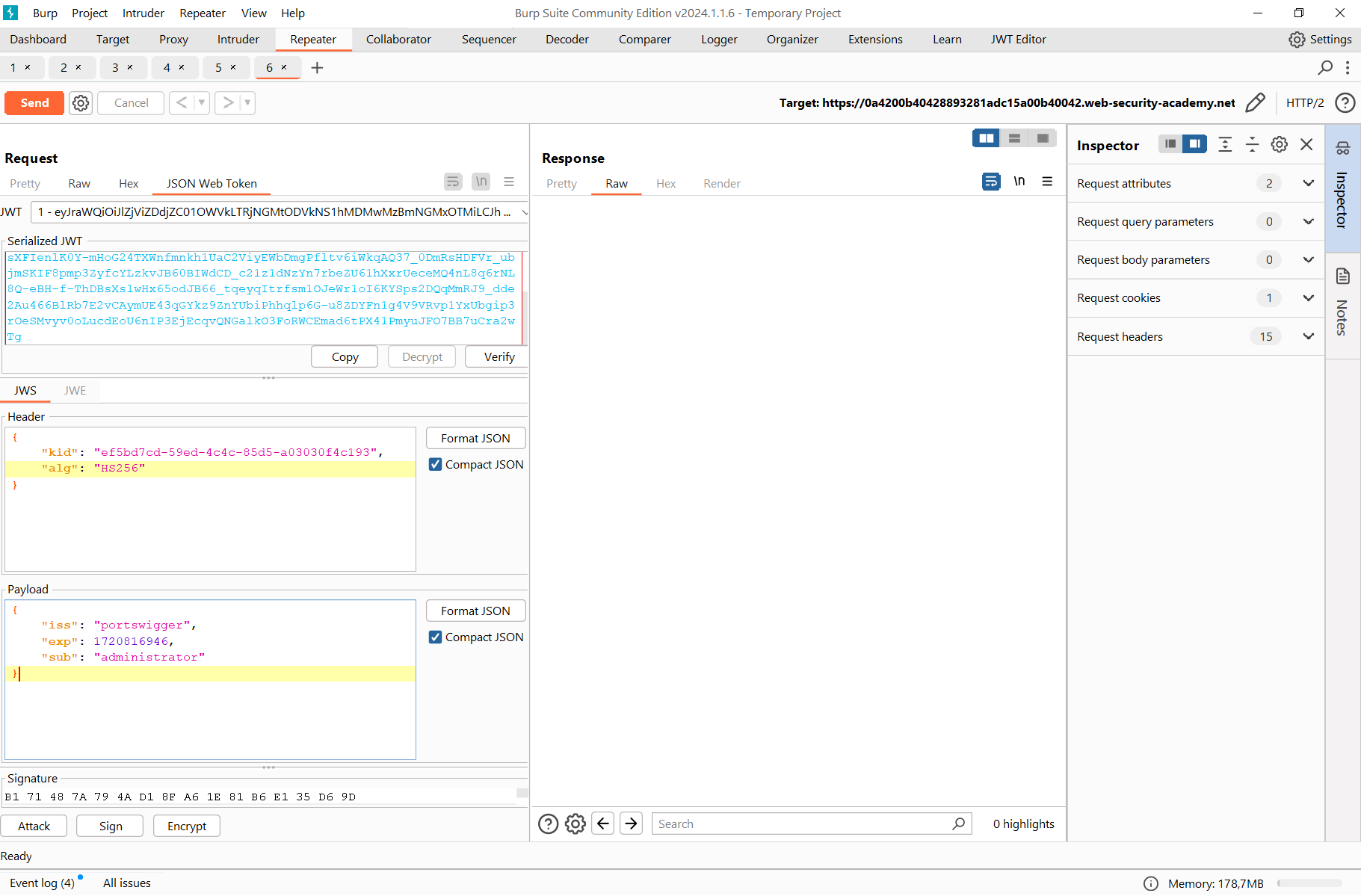Open request editor hamburger menu

tap(509, 182)
